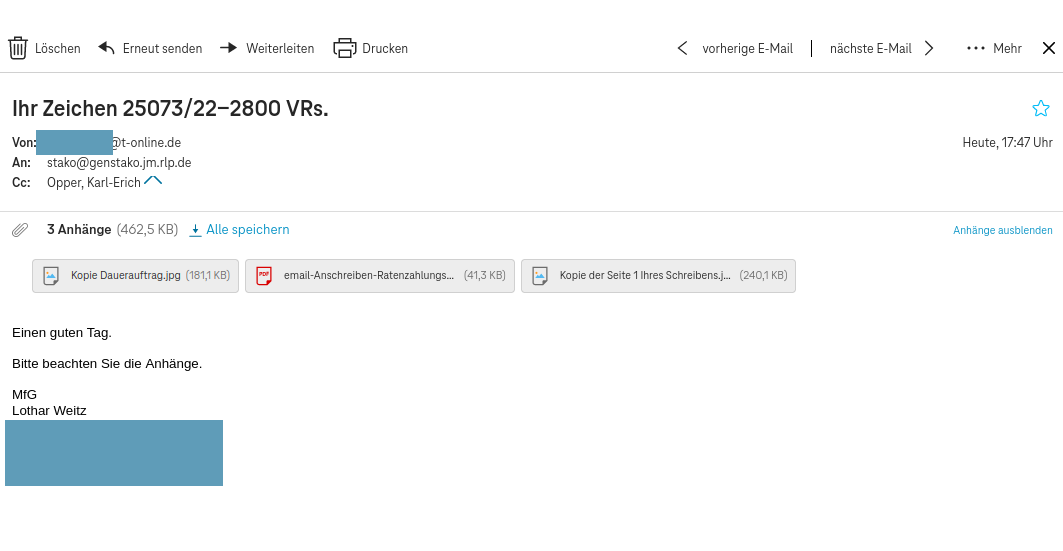This screenshot has width=1063, height=551.
Task: Open the email-Anschreiben-Ratenzahlungs PDF attachment
Action: [379, 275]
